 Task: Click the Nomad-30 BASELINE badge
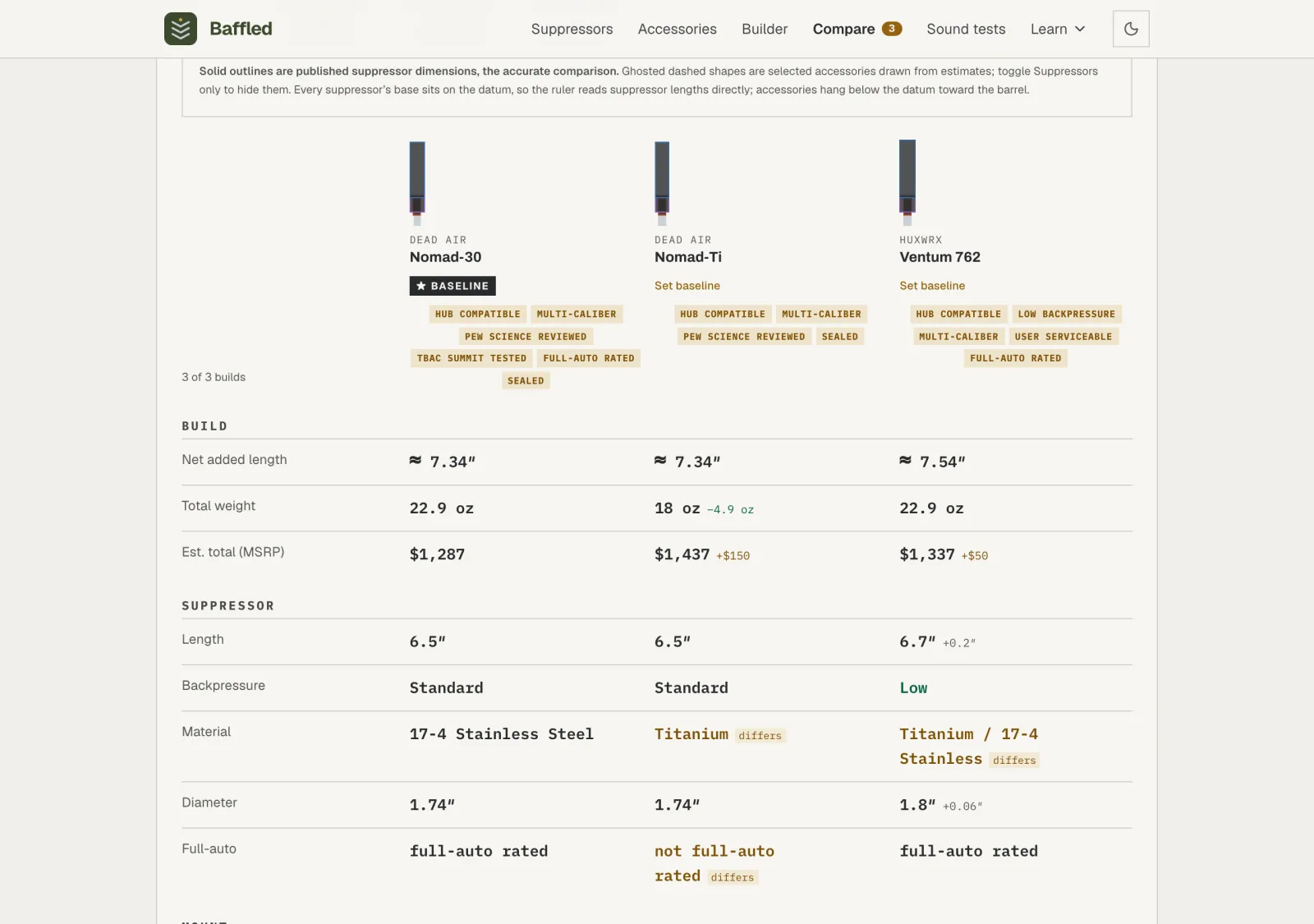click(453, 286)
